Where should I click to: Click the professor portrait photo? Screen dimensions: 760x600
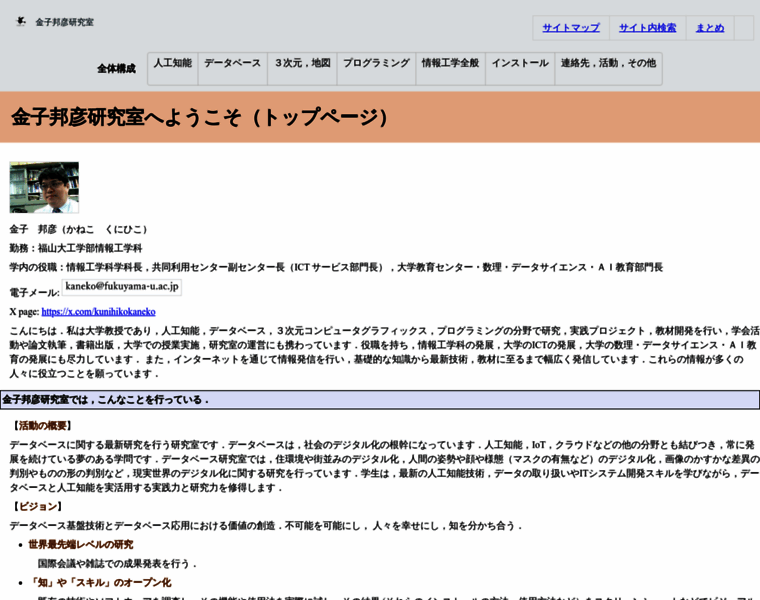44,188
